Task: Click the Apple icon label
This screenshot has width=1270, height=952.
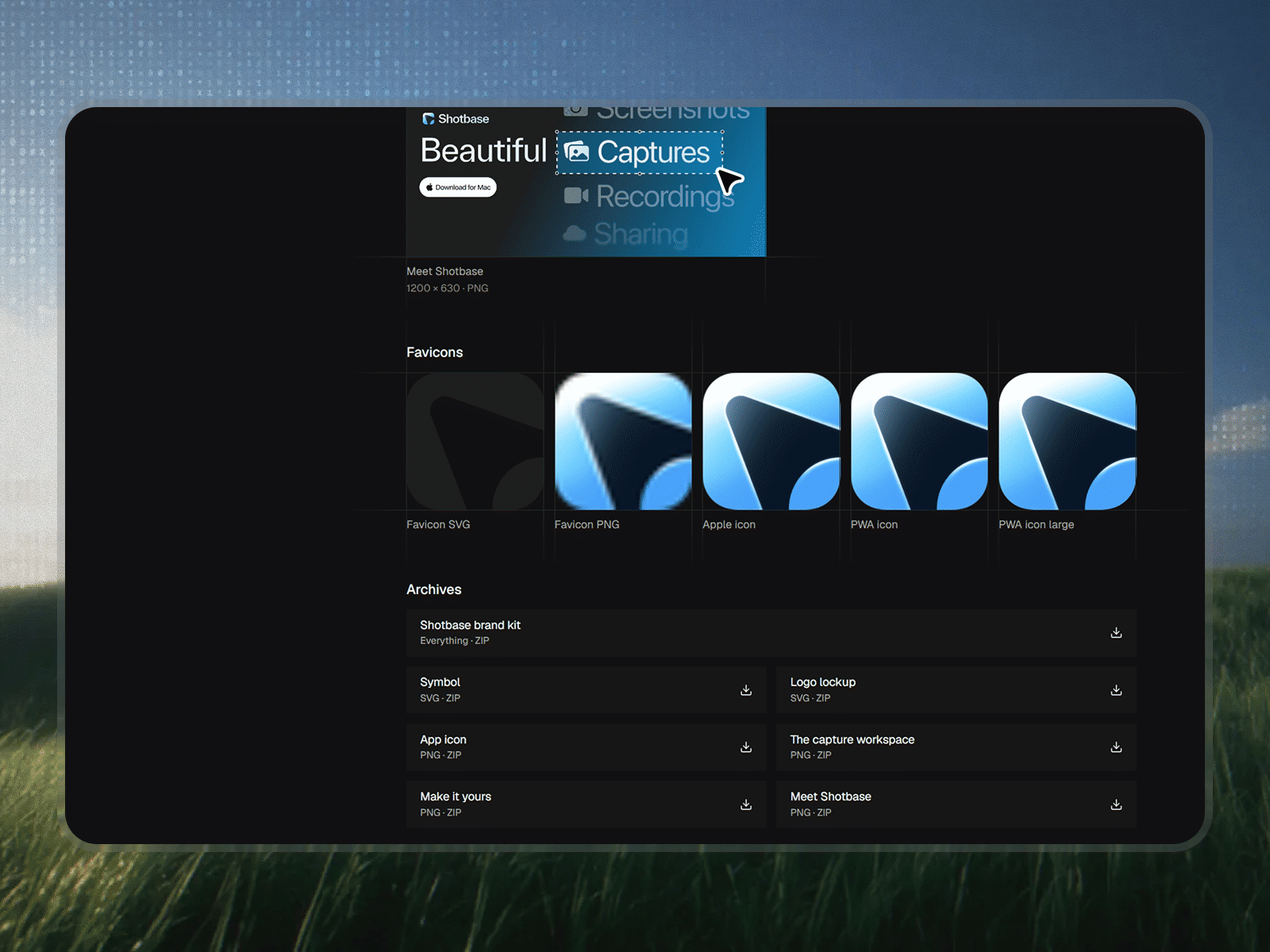Action: pyautogui.click(x=729, y=524)
